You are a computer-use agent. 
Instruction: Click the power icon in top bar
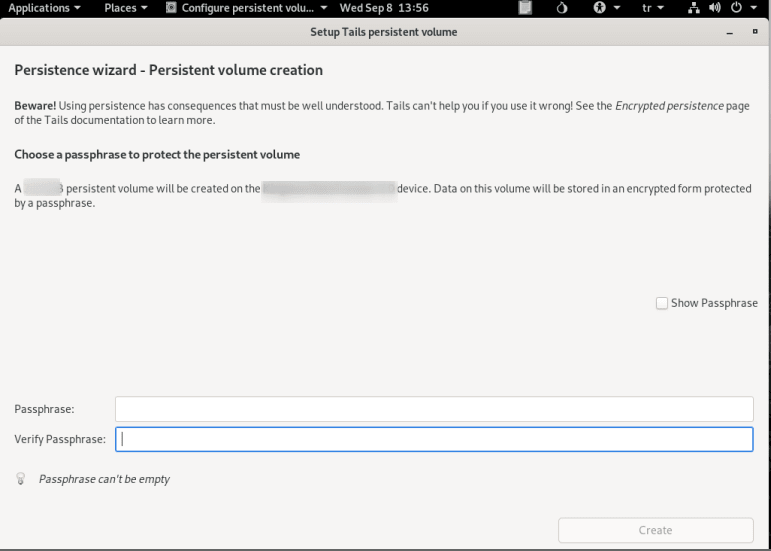tap(738, 9)
